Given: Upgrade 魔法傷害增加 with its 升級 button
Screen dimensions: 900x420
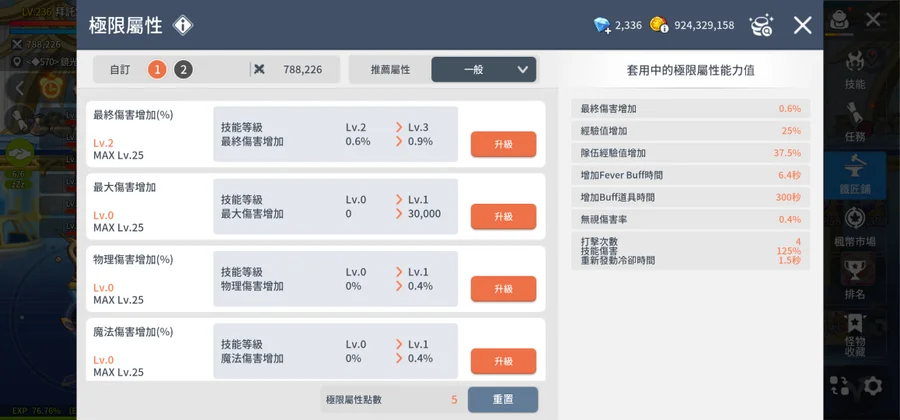Looking at the screenshot, I should click(x=503, y=361).
